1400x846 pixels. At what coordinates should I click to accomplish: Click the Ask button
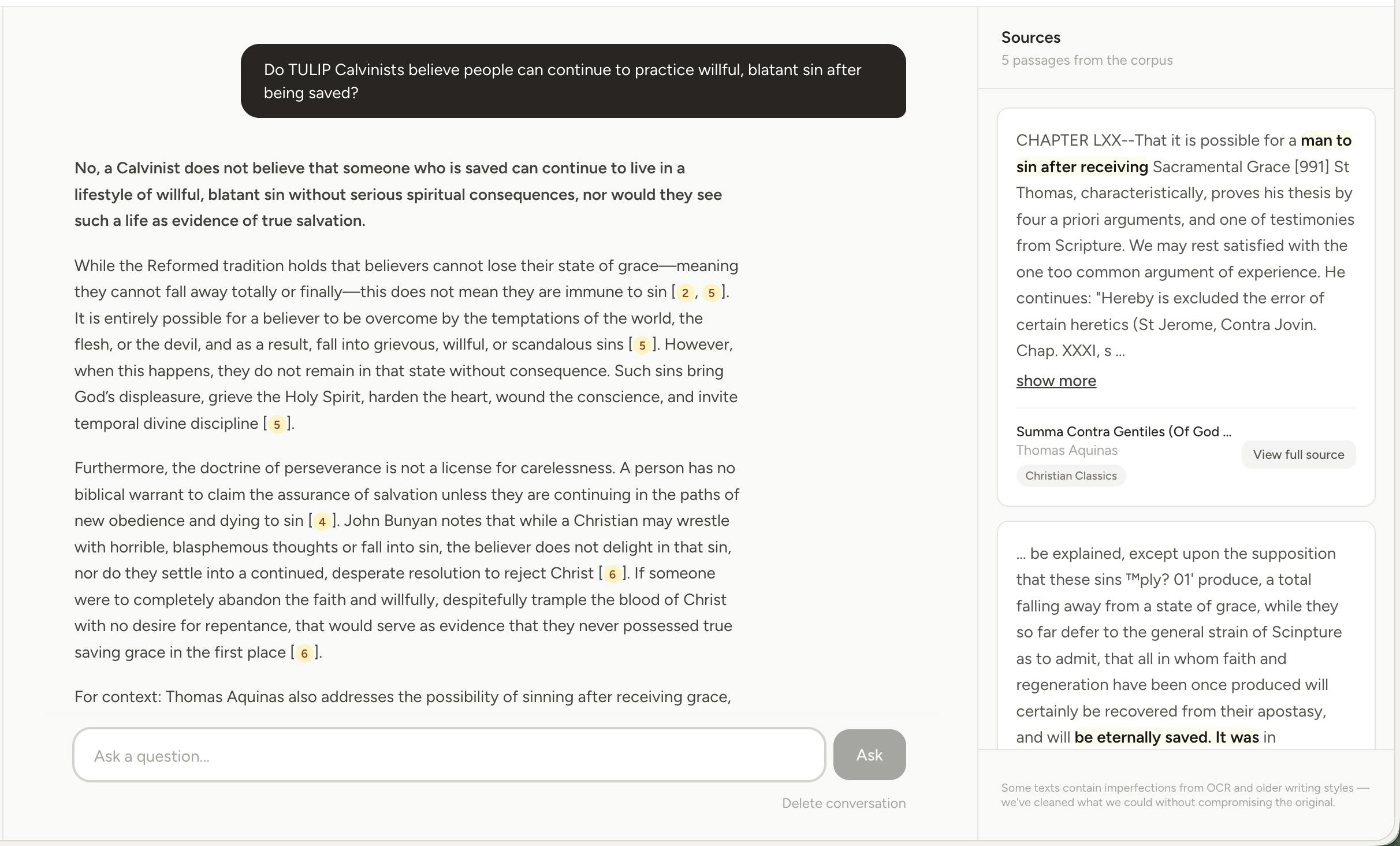[869, 755]
